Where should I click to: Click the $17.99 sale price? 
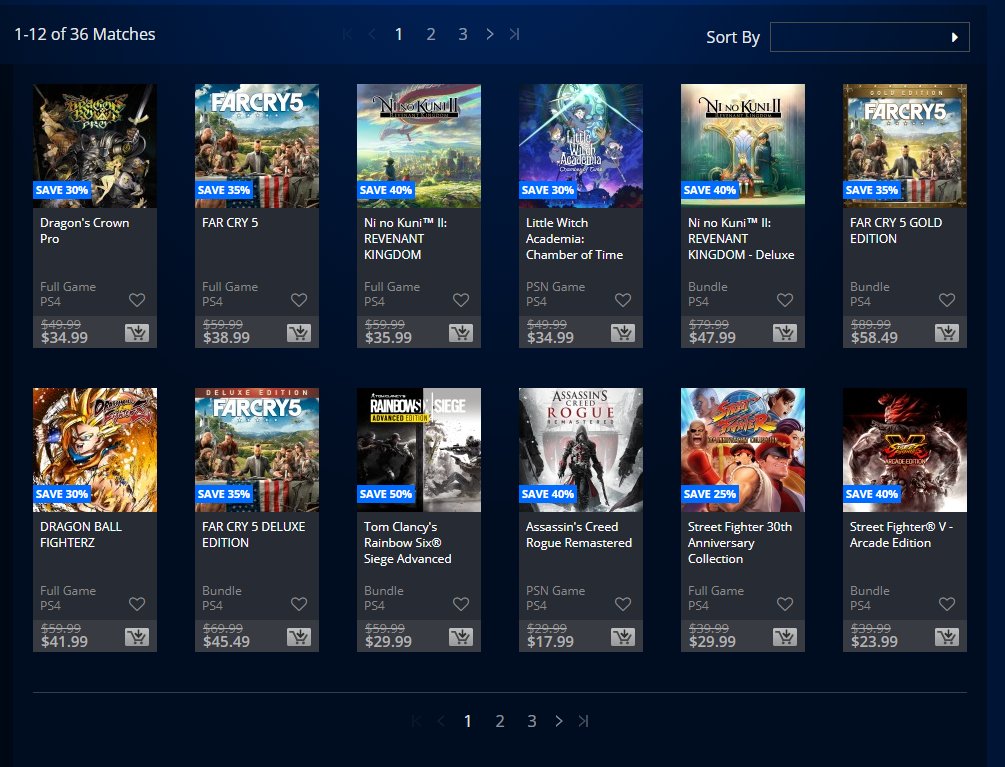550,641
